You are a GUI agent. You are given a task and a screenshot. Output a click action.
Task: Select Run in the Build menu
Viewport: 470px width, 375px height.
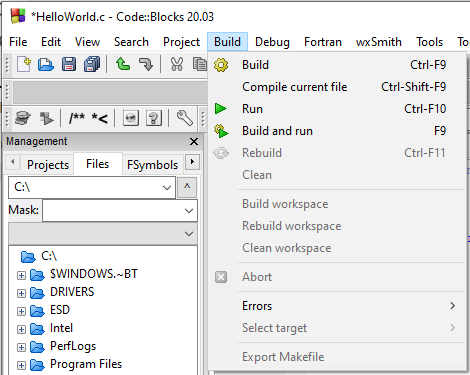pos(337,109)
